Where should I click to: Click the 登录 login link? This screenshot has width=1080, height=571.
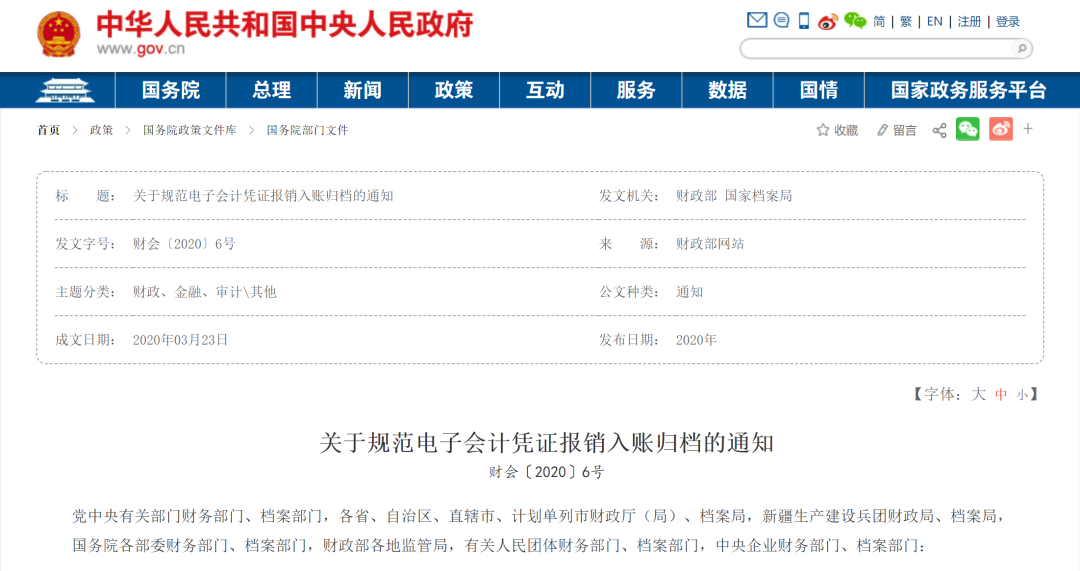tap(1008, 21)
